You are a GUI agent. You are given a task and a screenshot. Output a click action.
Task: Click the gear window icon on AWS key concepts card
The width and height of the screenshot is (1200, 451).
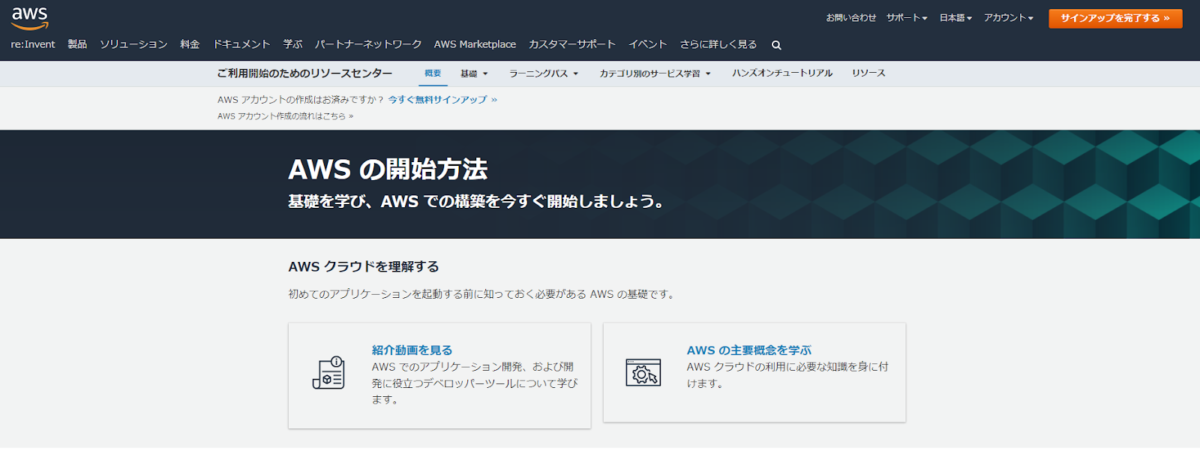(644, 372)
